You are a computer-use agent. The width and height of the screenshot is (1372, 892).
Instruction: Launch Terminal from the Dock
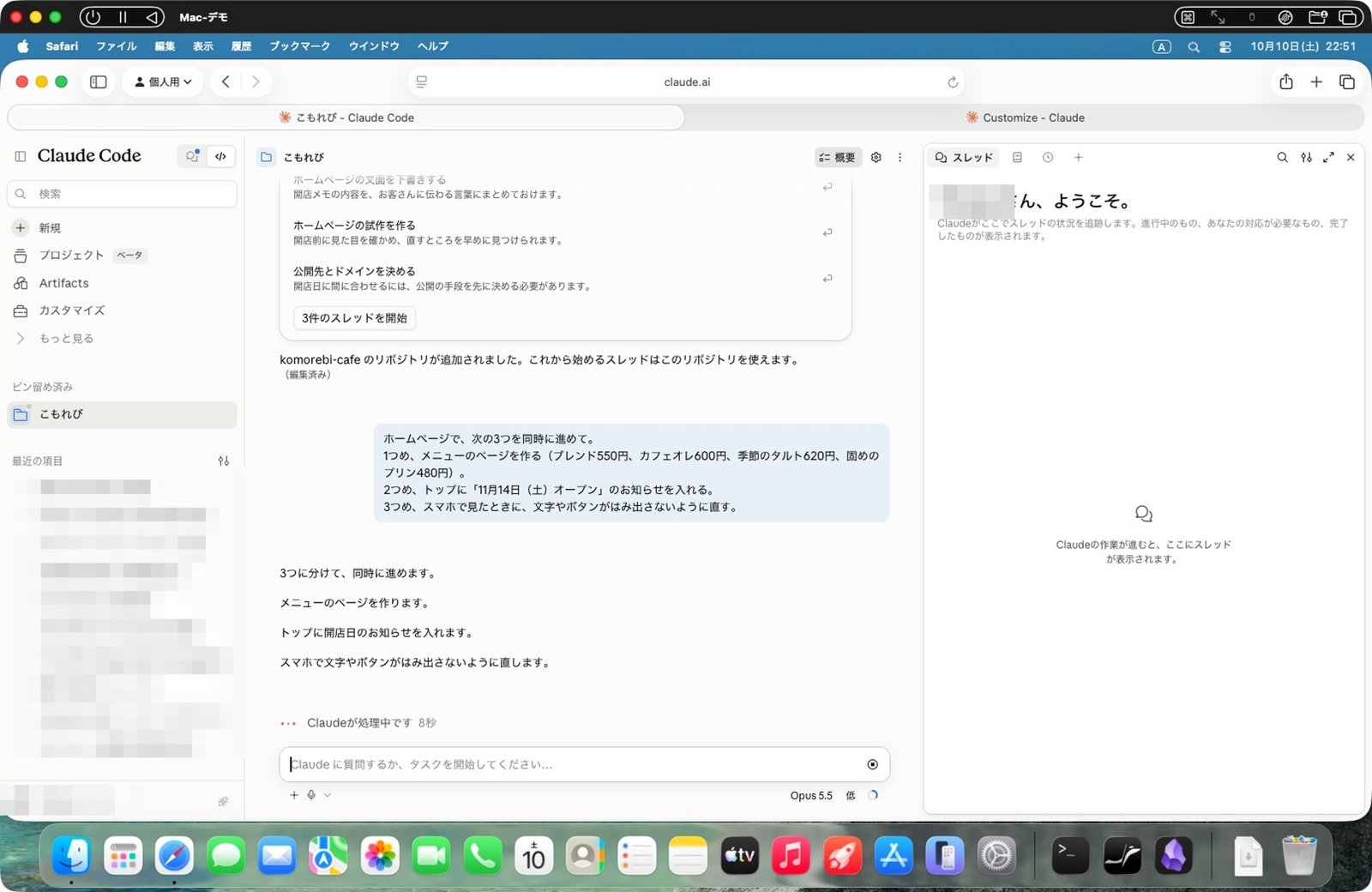coord(1070,856)
